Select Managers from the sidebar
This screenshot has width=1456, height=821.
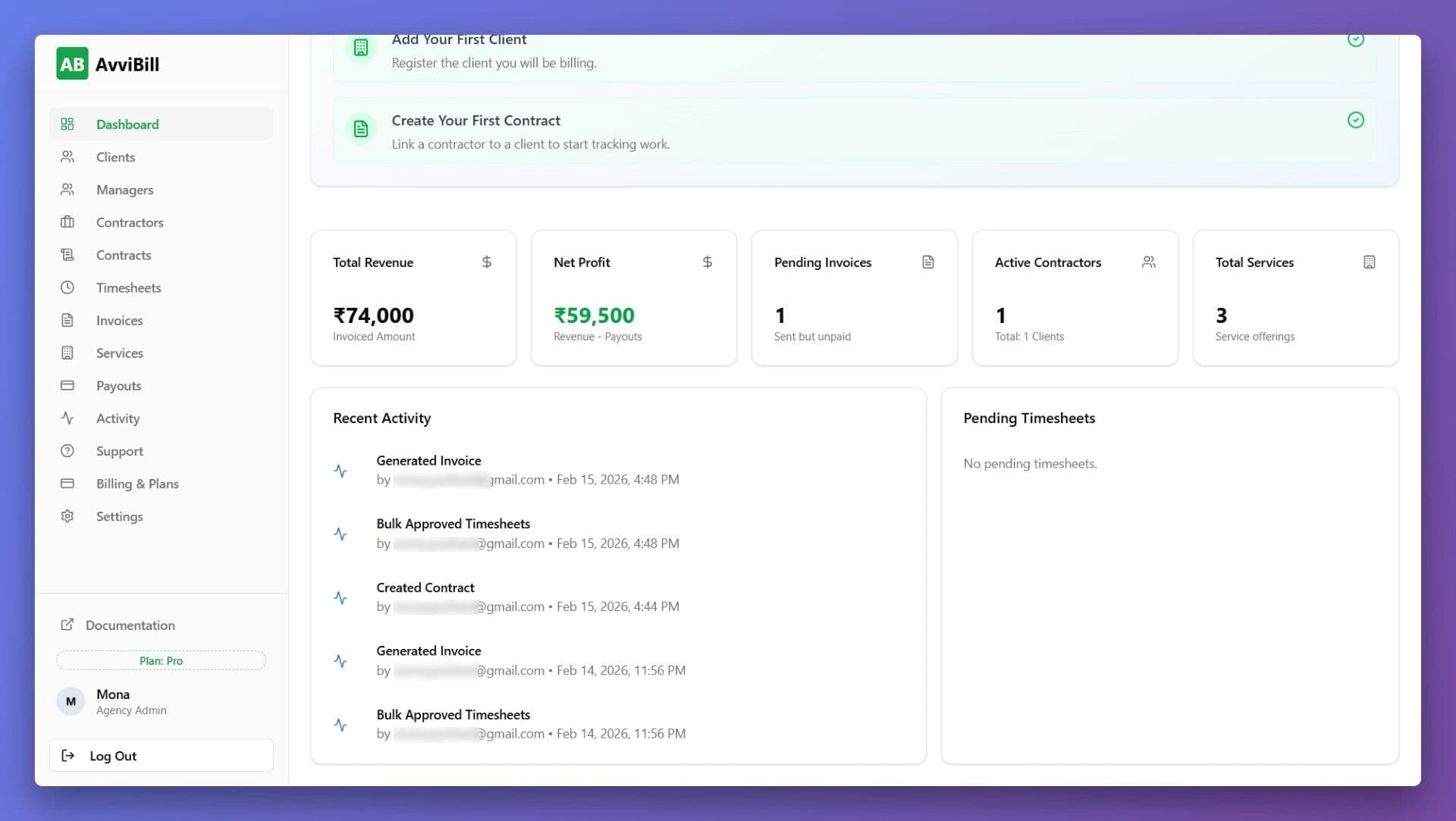tap(125, 190)
